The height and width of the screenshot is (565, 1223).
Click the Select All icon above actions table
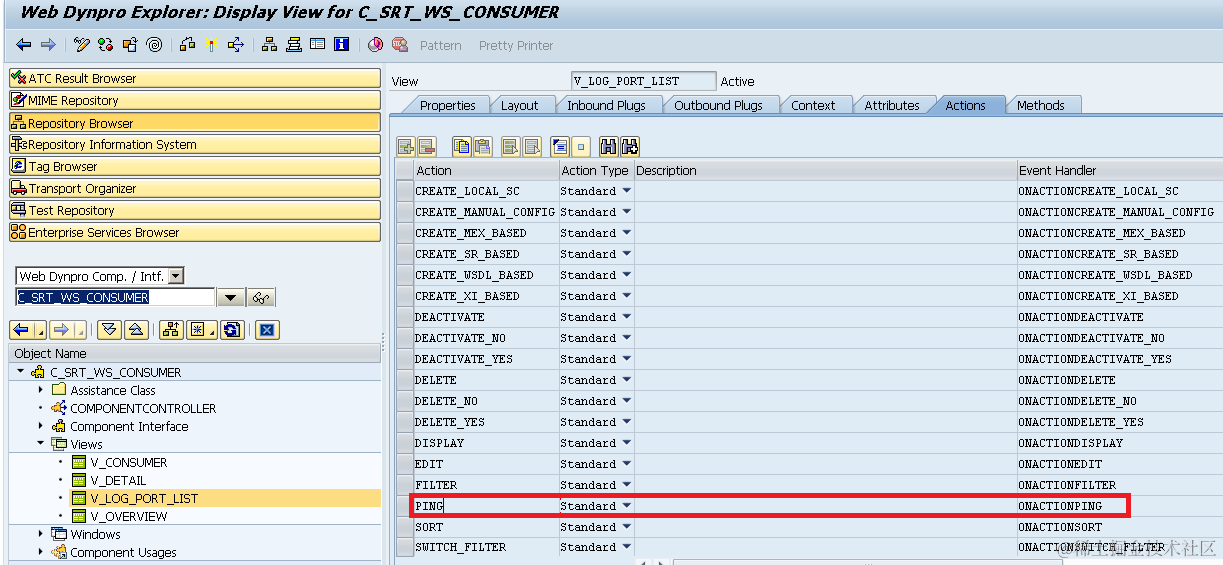[x=510, y=147]
